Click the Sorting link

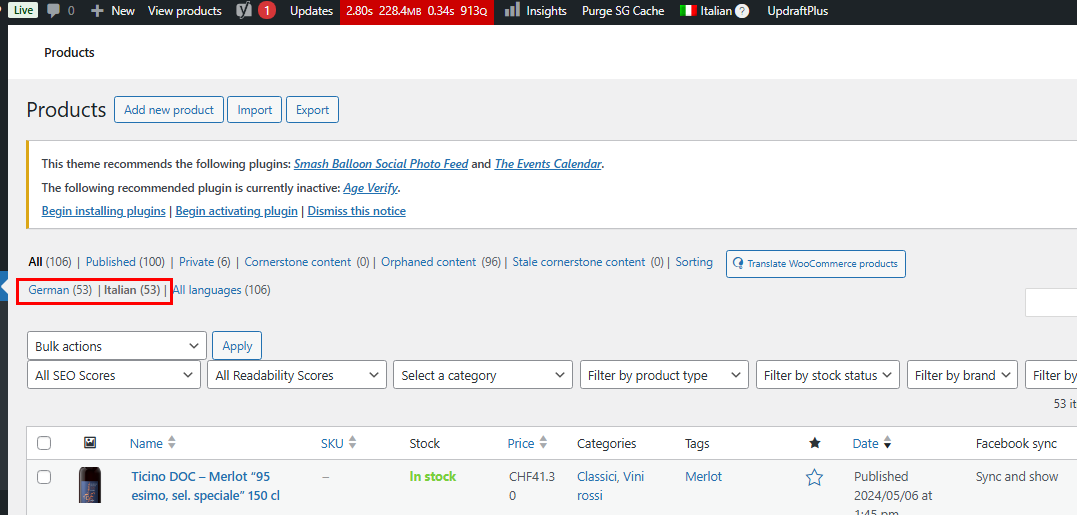[694, 262]
